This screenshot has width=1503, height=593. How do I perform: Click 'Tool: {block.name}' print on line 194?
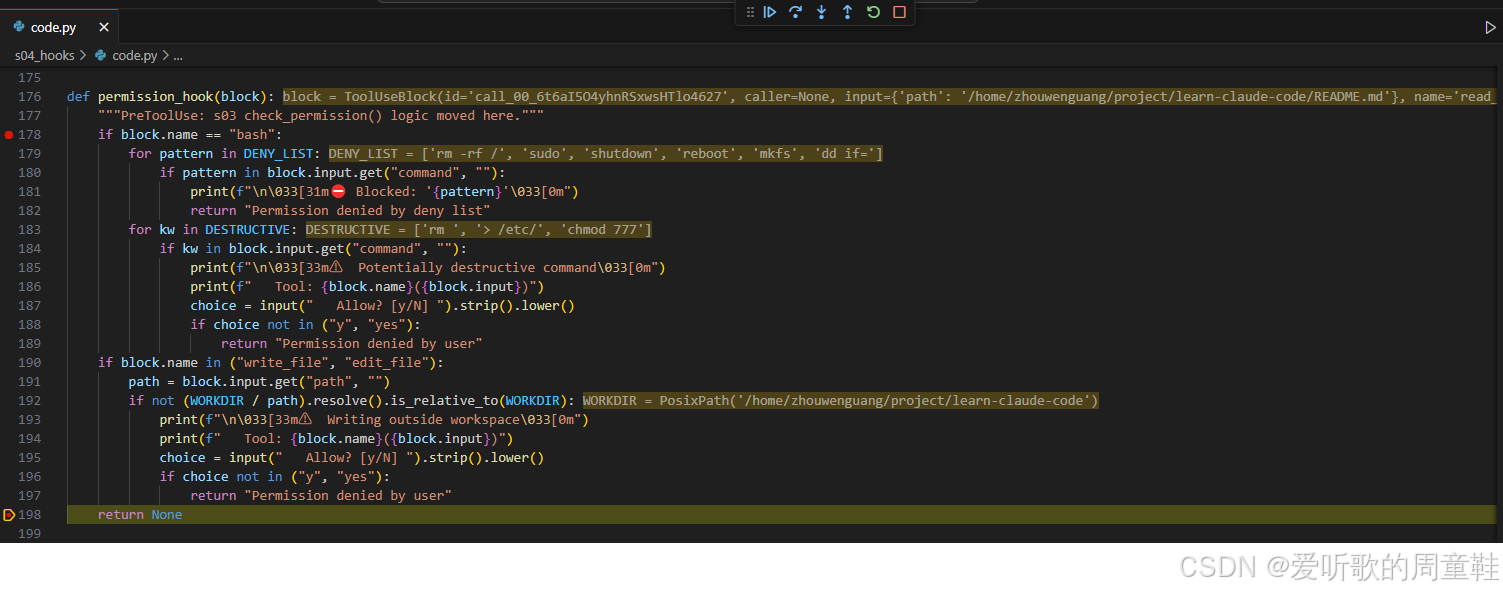click(336, 438)
